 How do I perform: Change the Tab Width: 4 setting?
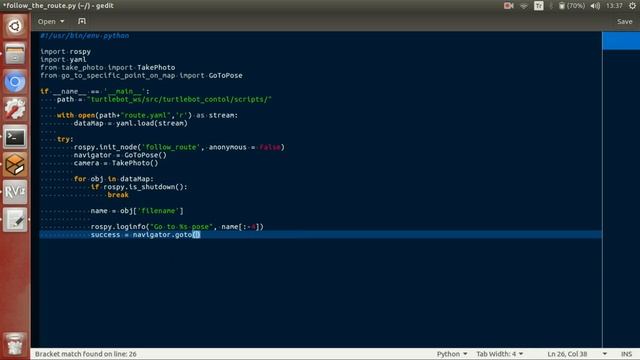click(x=500, y=354)
